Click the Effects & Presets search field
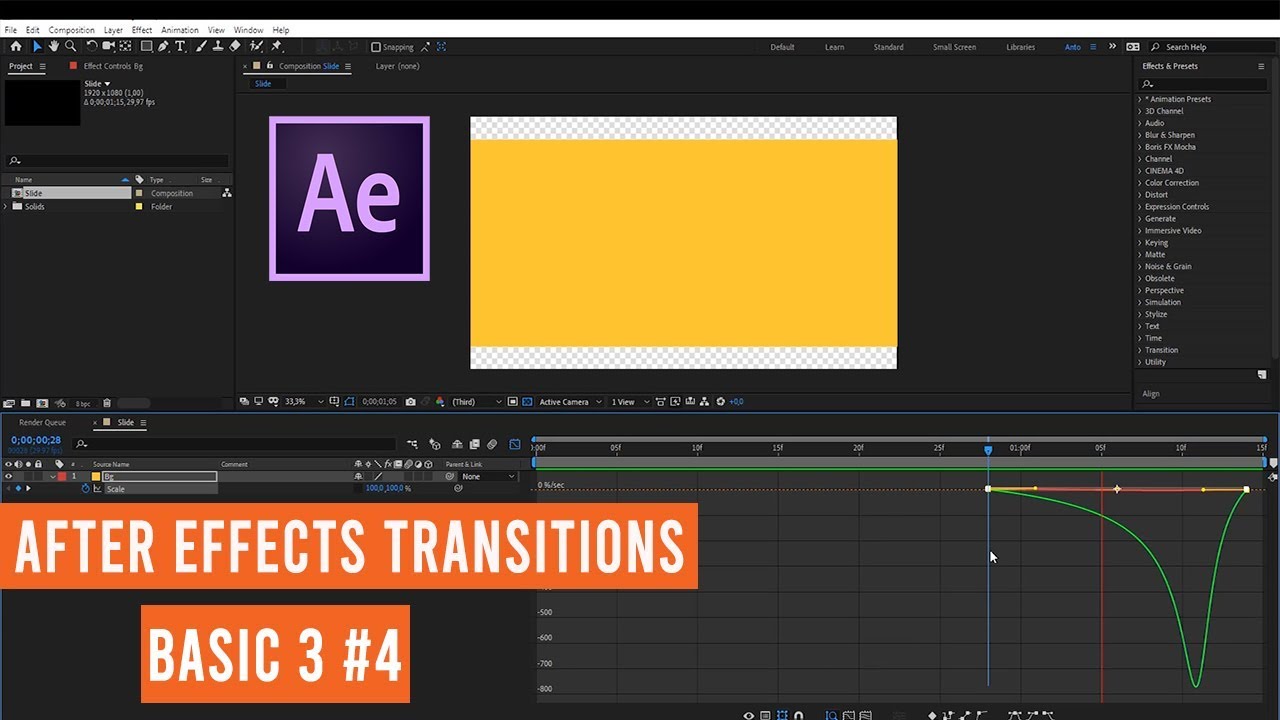1280x720 pixels. 1204,83
